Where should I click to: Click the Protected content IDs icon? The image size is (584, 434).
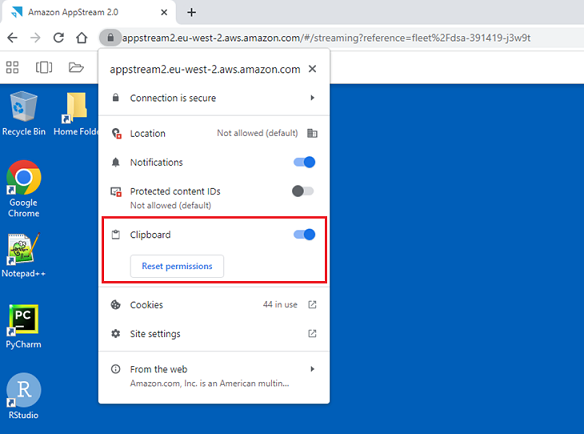[116, 192]
